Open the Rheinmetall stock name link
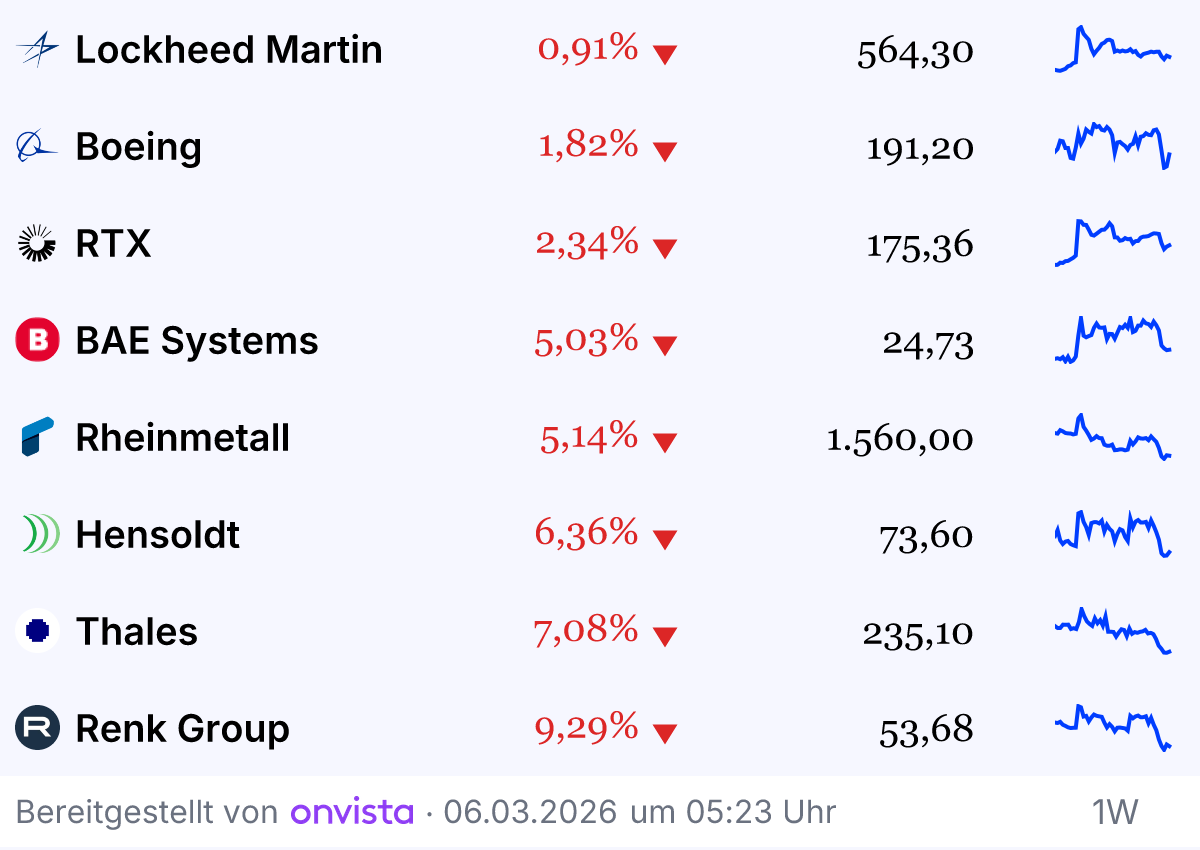The image size is (1200, 850). pos(182,438)
